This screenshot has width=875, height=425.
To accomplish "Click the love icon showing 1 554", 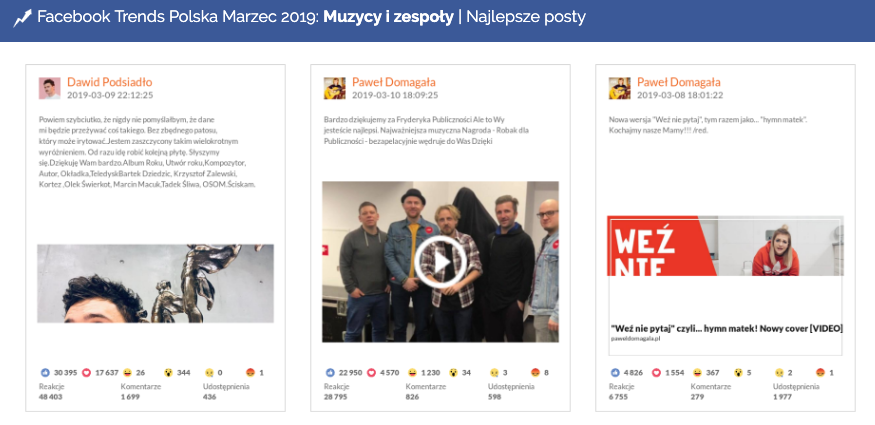I will 657,373.
